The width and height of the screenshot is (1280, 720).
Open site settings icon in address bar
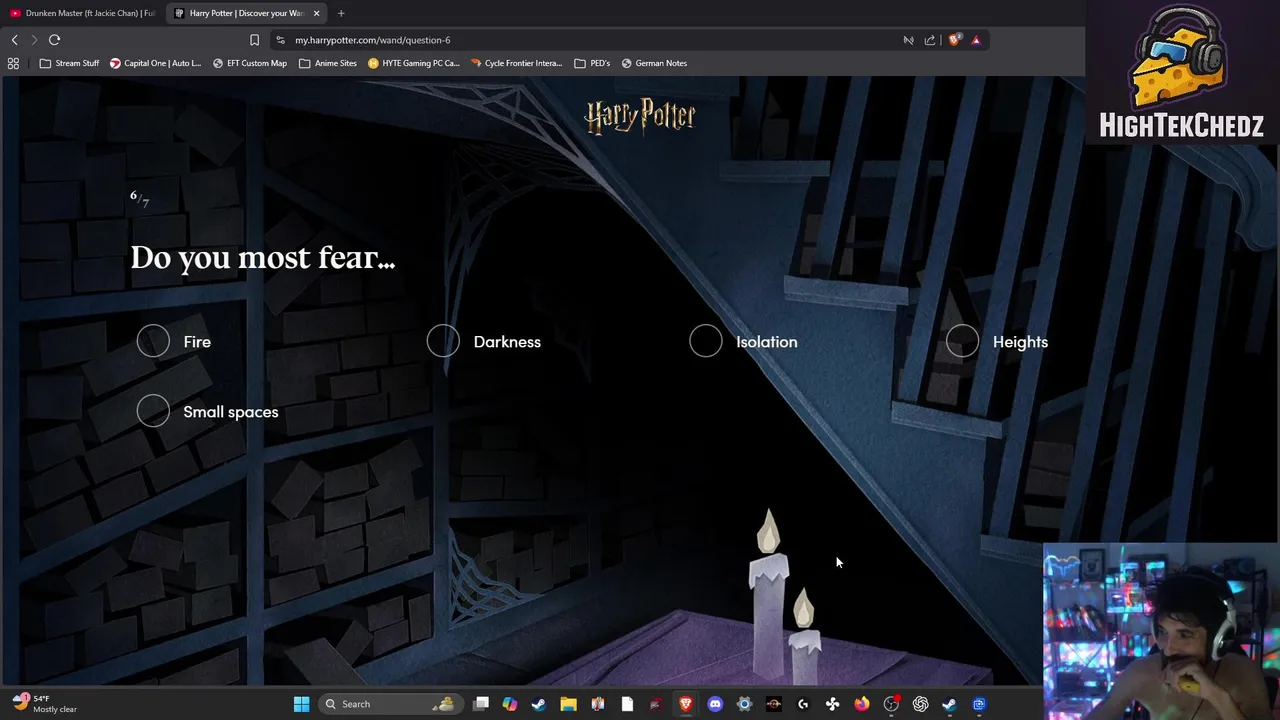[x=280, y=40]
